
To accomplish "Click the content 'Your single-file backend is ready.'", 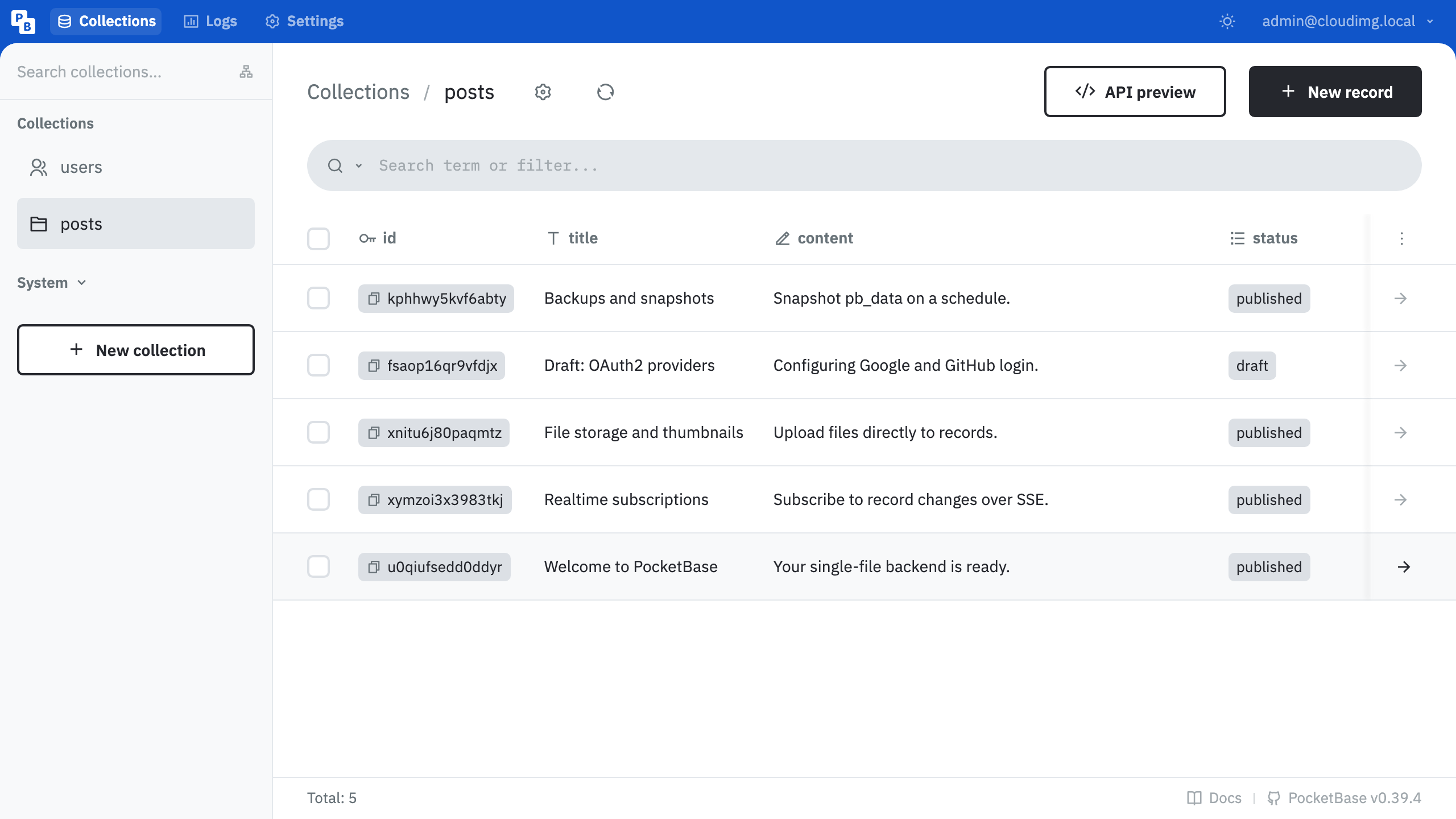I will click(x=891, y=566).
